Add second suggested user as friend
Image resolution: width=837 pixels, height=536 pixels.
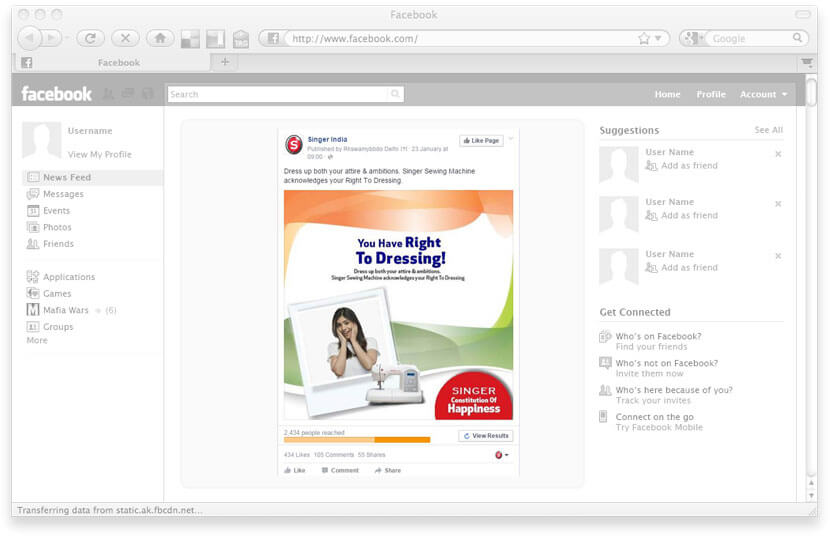(682, 215)
